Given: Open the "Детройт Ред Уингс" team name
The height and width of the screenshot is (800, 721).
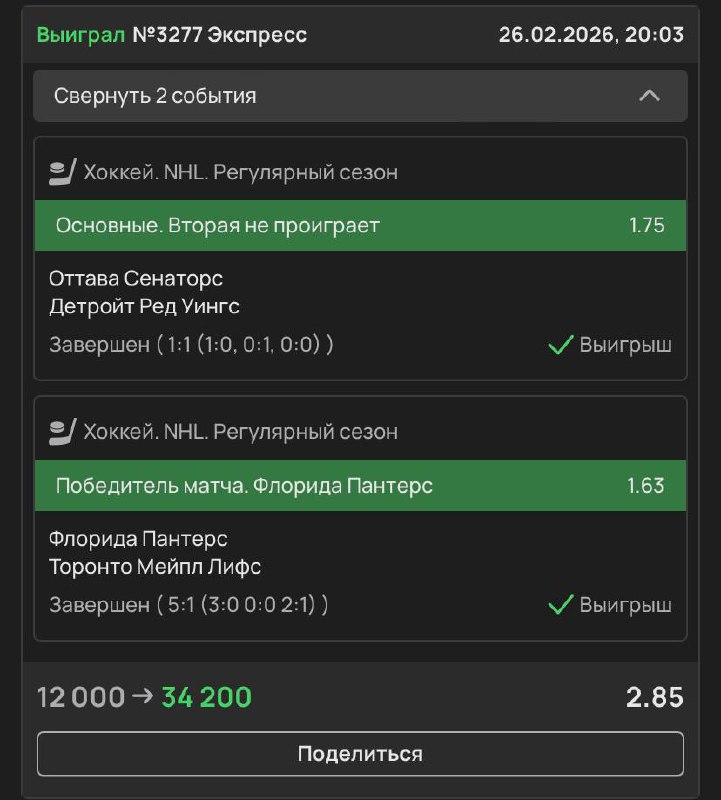Looking at the screenshot, I should tap(144, 306).
